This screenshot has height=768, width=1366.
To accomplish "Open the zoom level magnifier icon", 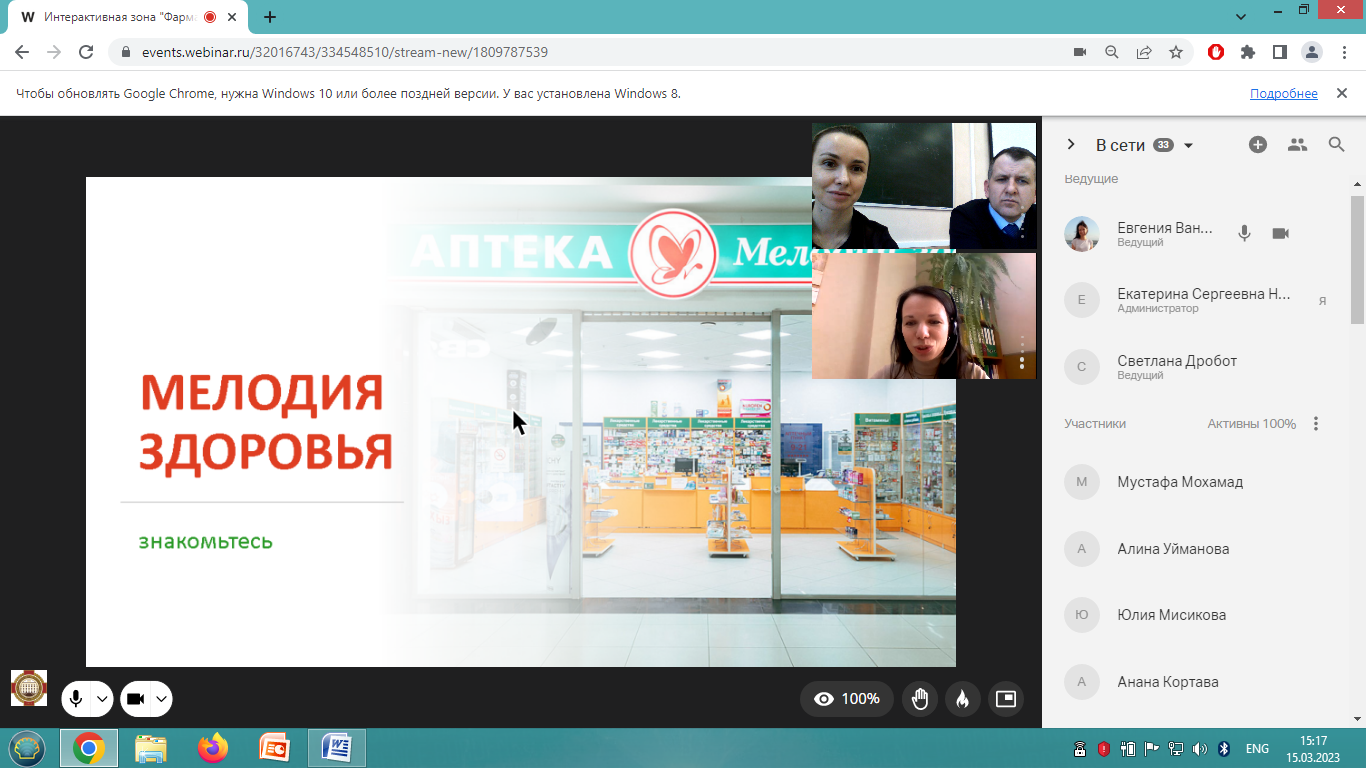I will coord(1111,52).
